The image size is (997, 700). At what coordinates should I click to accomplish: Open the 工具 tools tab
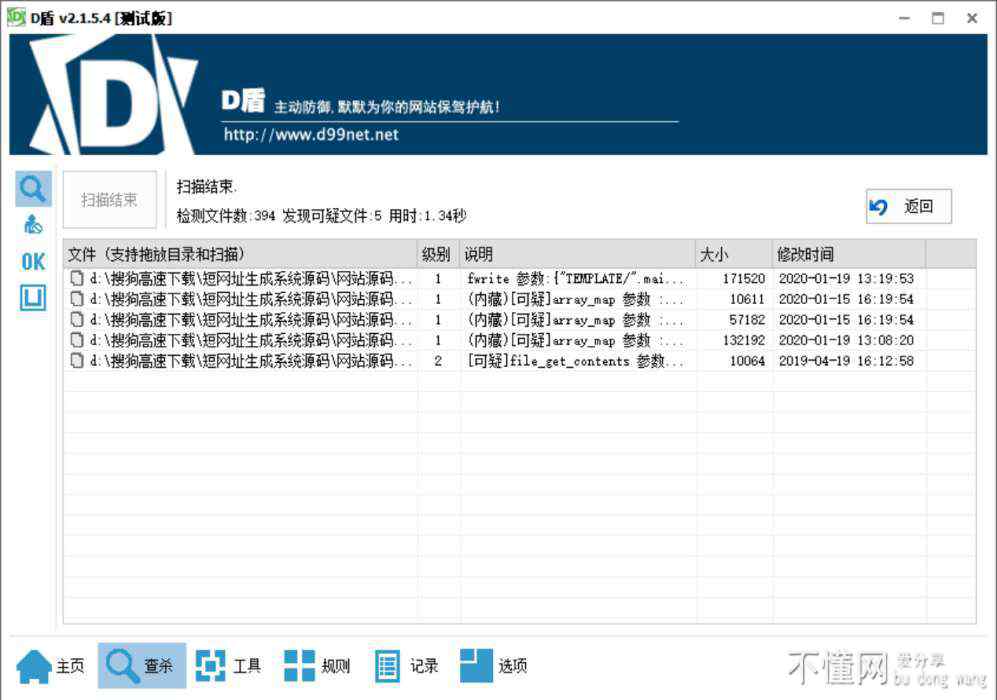[x=228, y=666]
